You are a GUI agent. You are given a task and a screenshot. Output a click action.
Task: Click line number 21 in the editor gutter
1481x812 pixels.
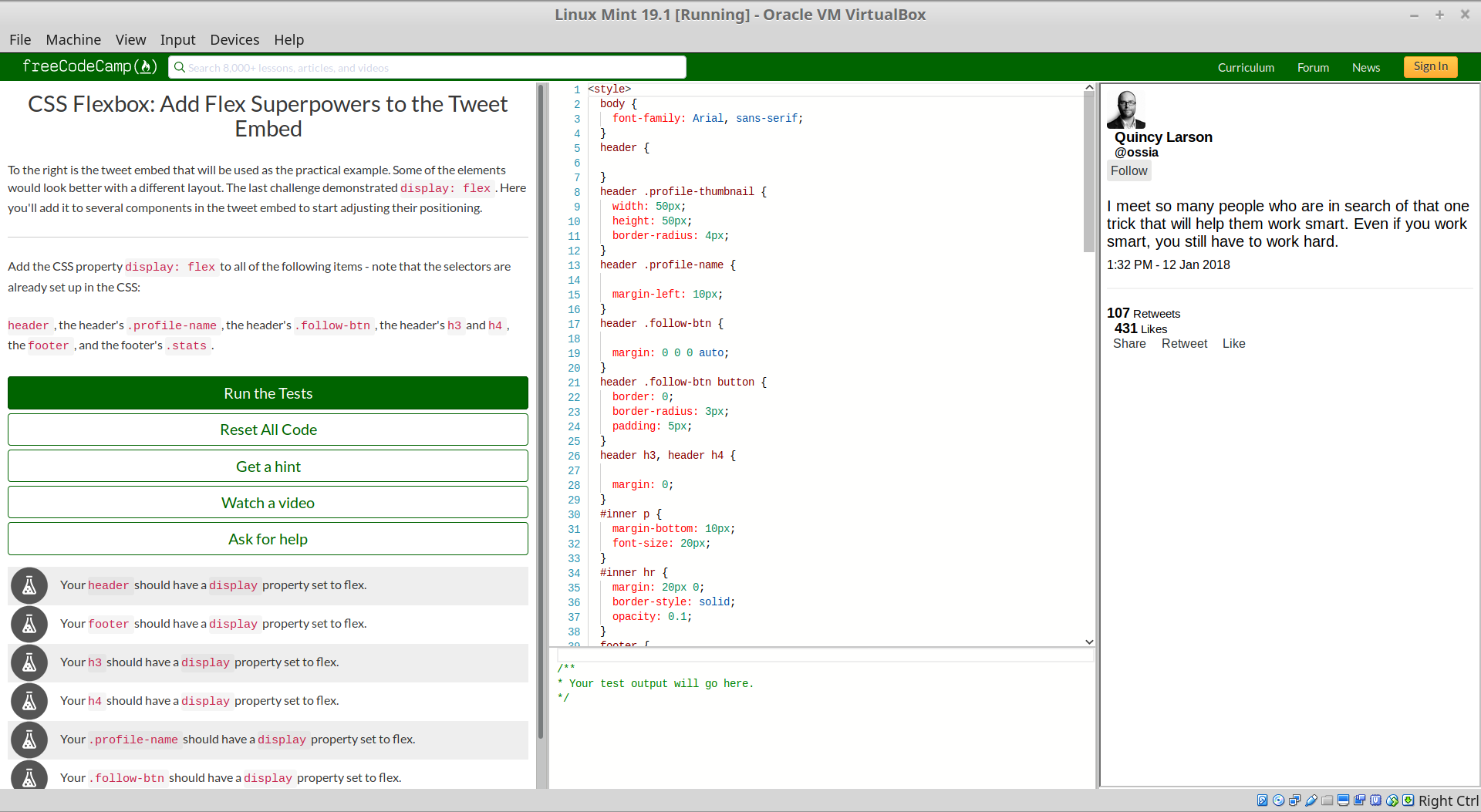click(574, 382)
